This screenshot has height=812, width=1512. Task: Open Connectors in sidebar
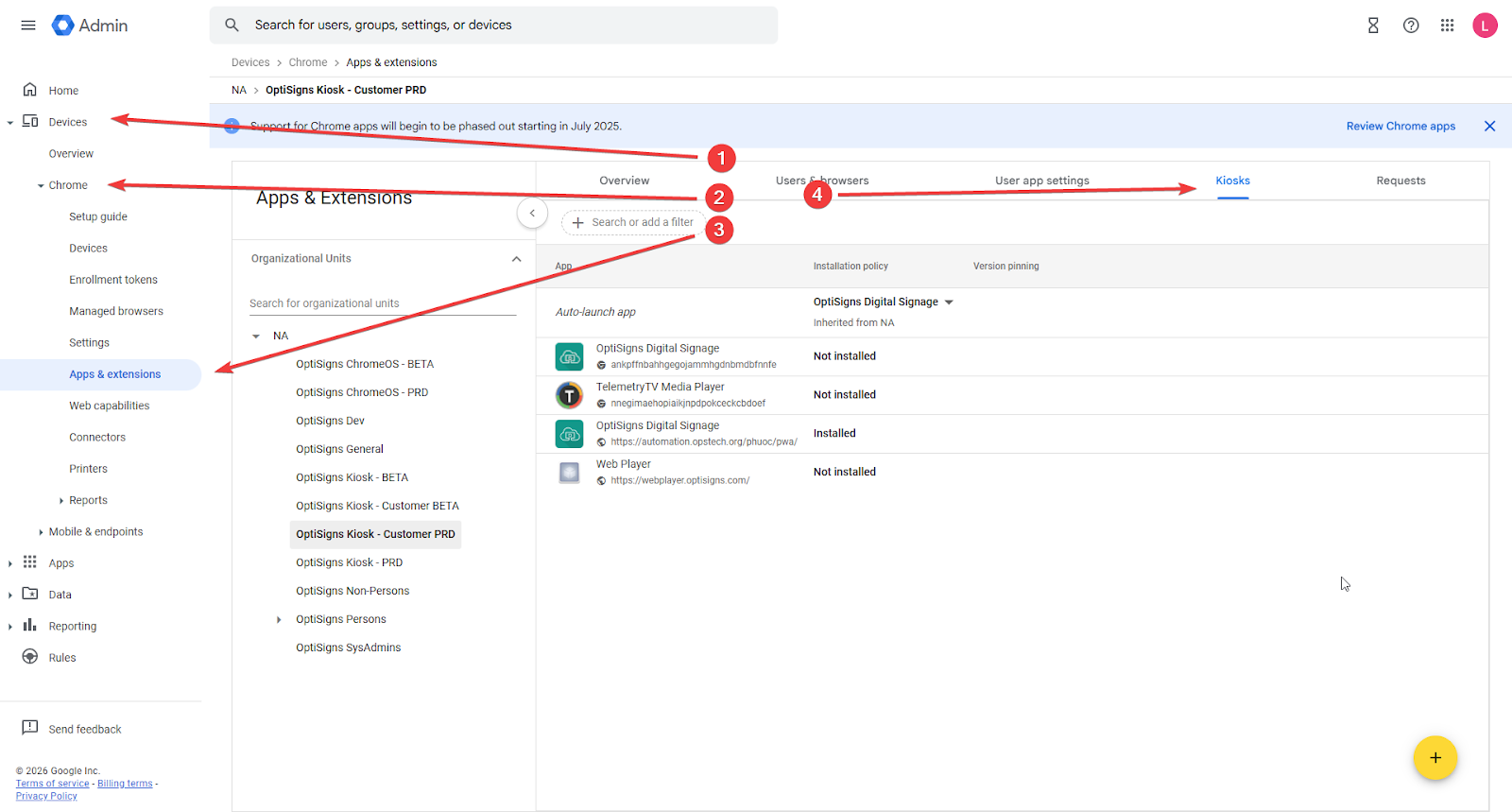[97, 437]
